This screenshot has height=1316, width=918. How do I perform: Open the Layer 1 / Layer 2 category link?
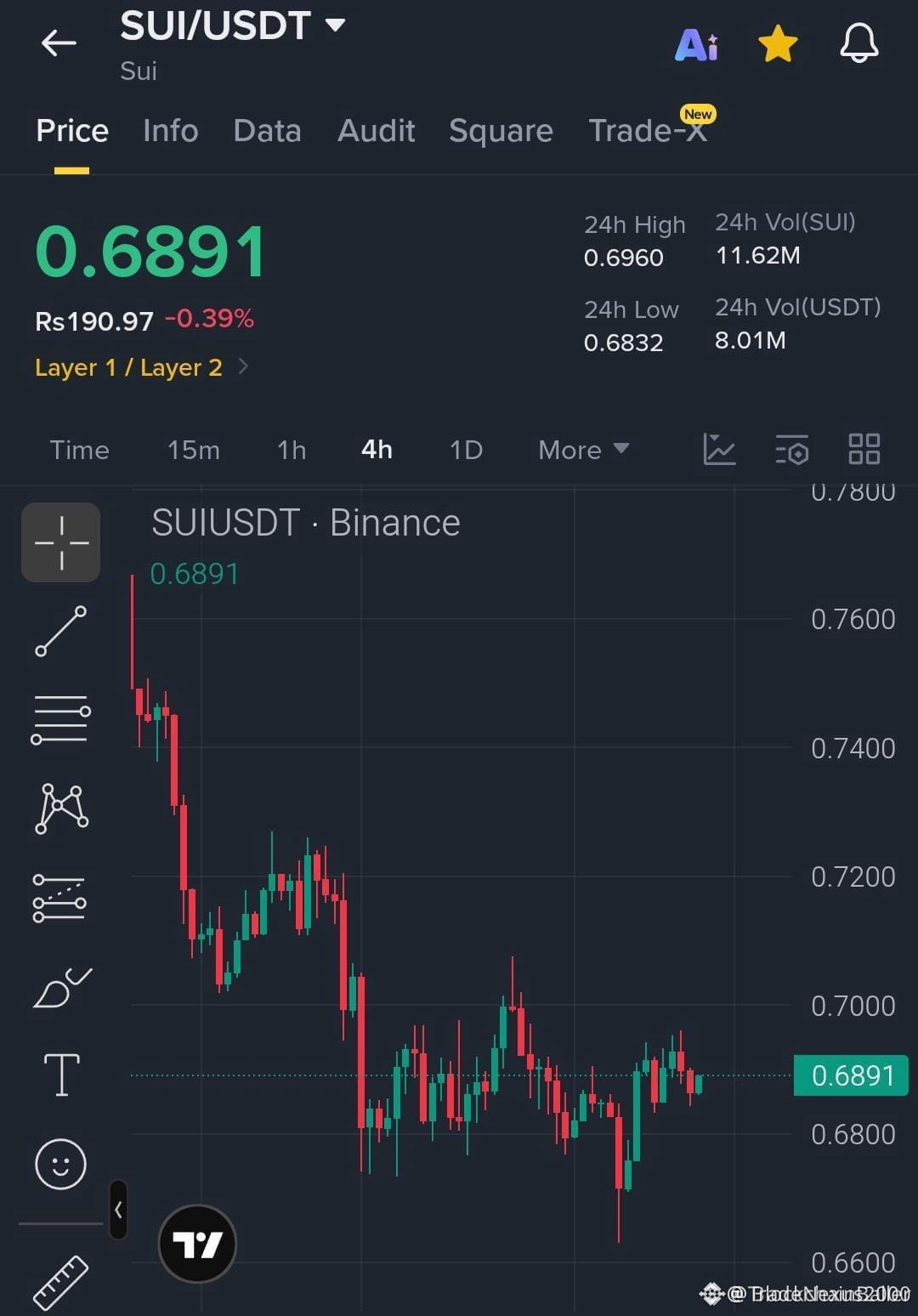[x=141, y=367]
